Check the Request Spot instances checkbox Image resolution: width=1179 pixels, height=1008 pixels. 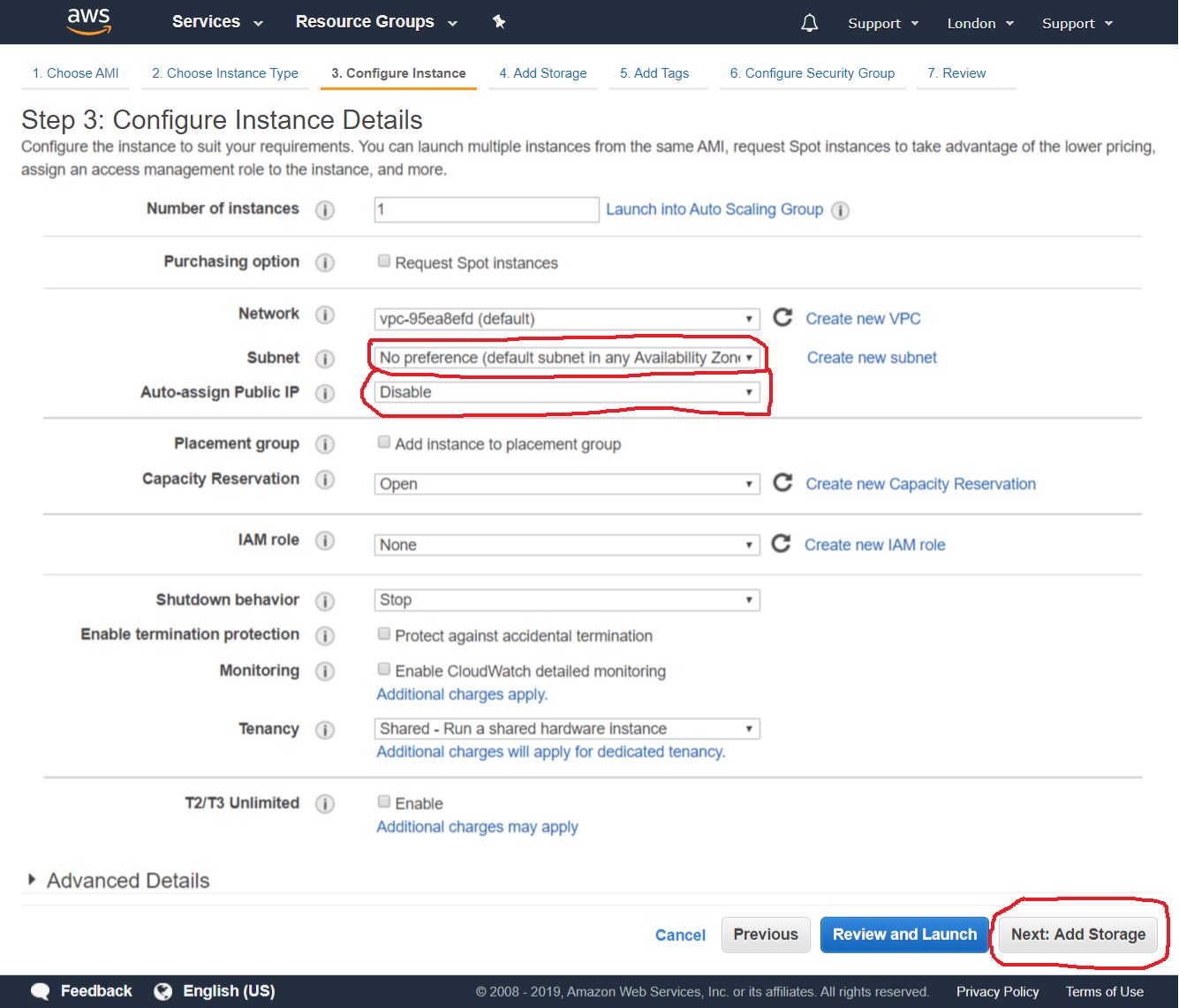pyautogui.click(x=383, y=260)
